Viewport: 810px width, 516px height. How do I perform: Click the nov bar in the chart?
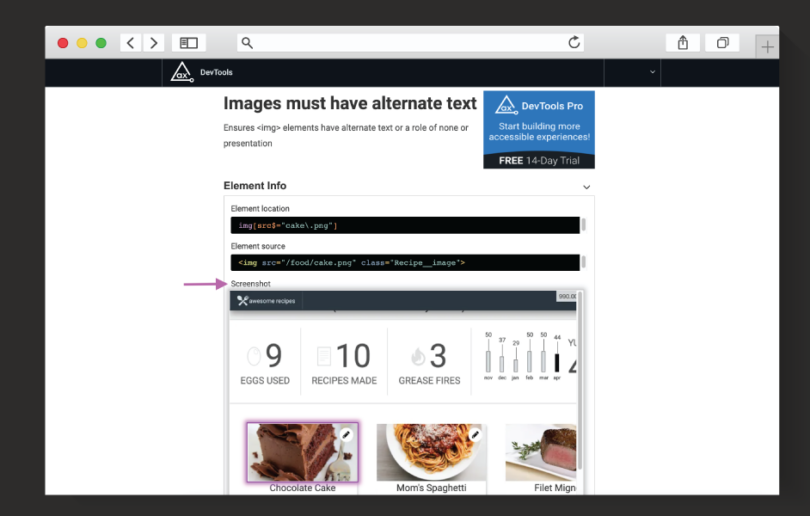point(488,361)
